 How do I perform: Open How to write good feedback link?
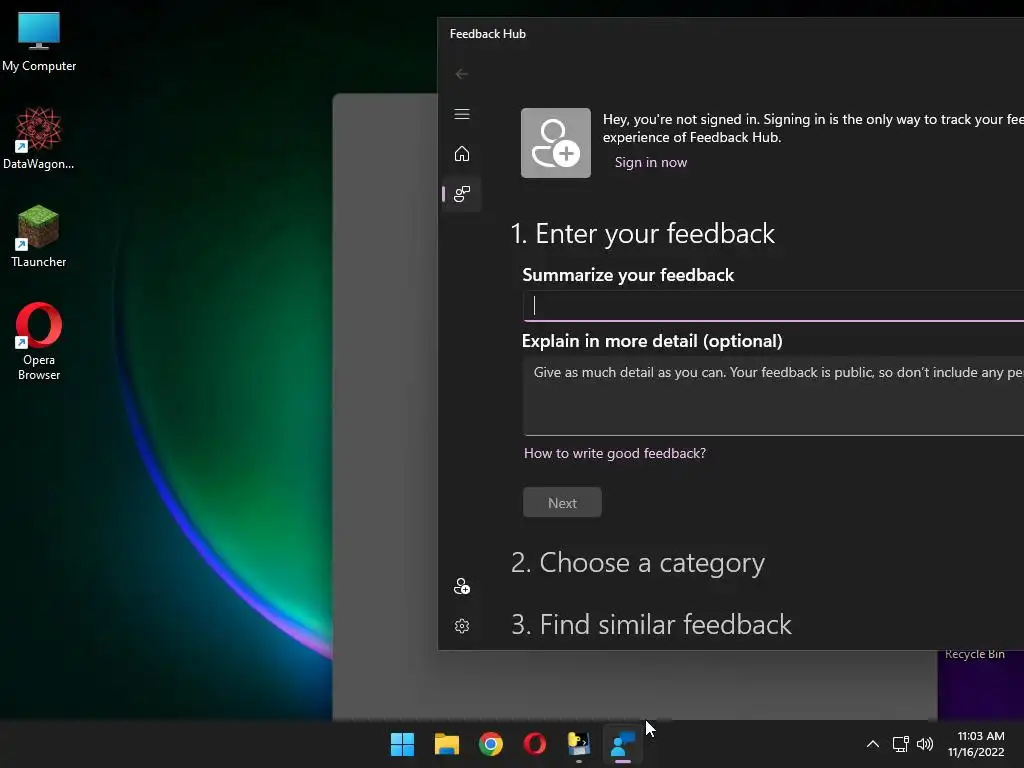615,453
